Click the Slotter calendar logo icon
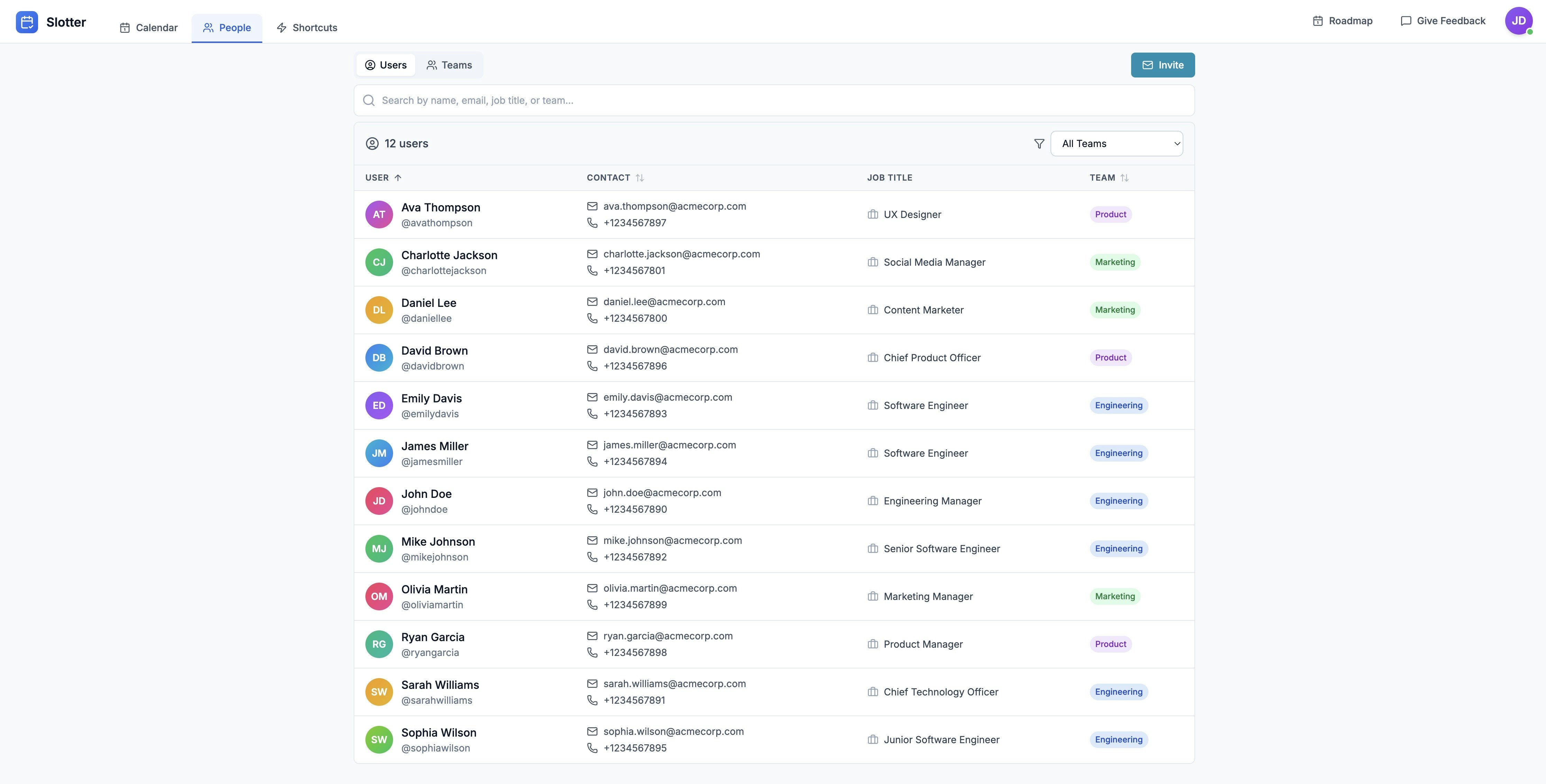 pos(27,22)
